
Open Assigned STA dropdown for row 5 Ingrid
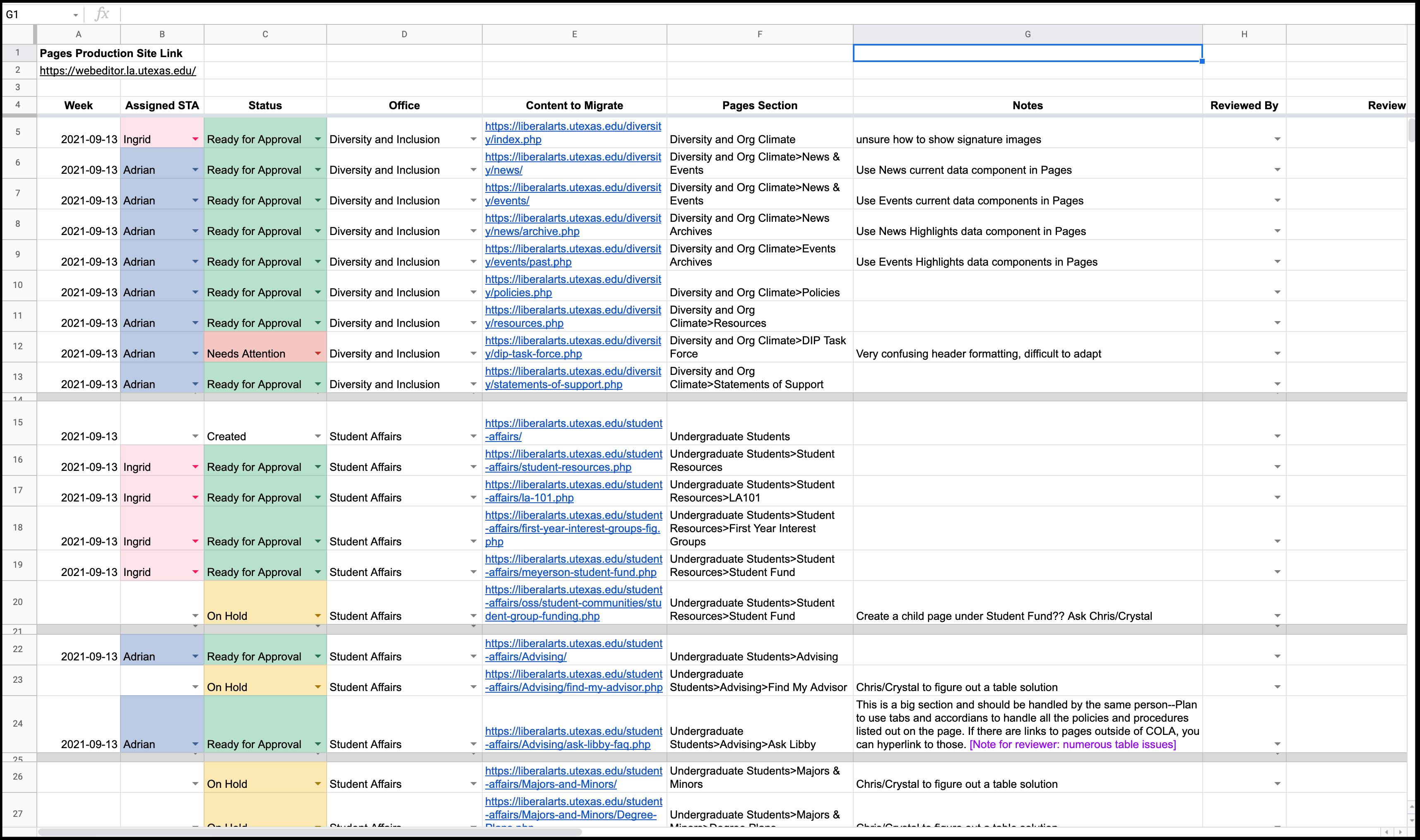click(195, 139)
